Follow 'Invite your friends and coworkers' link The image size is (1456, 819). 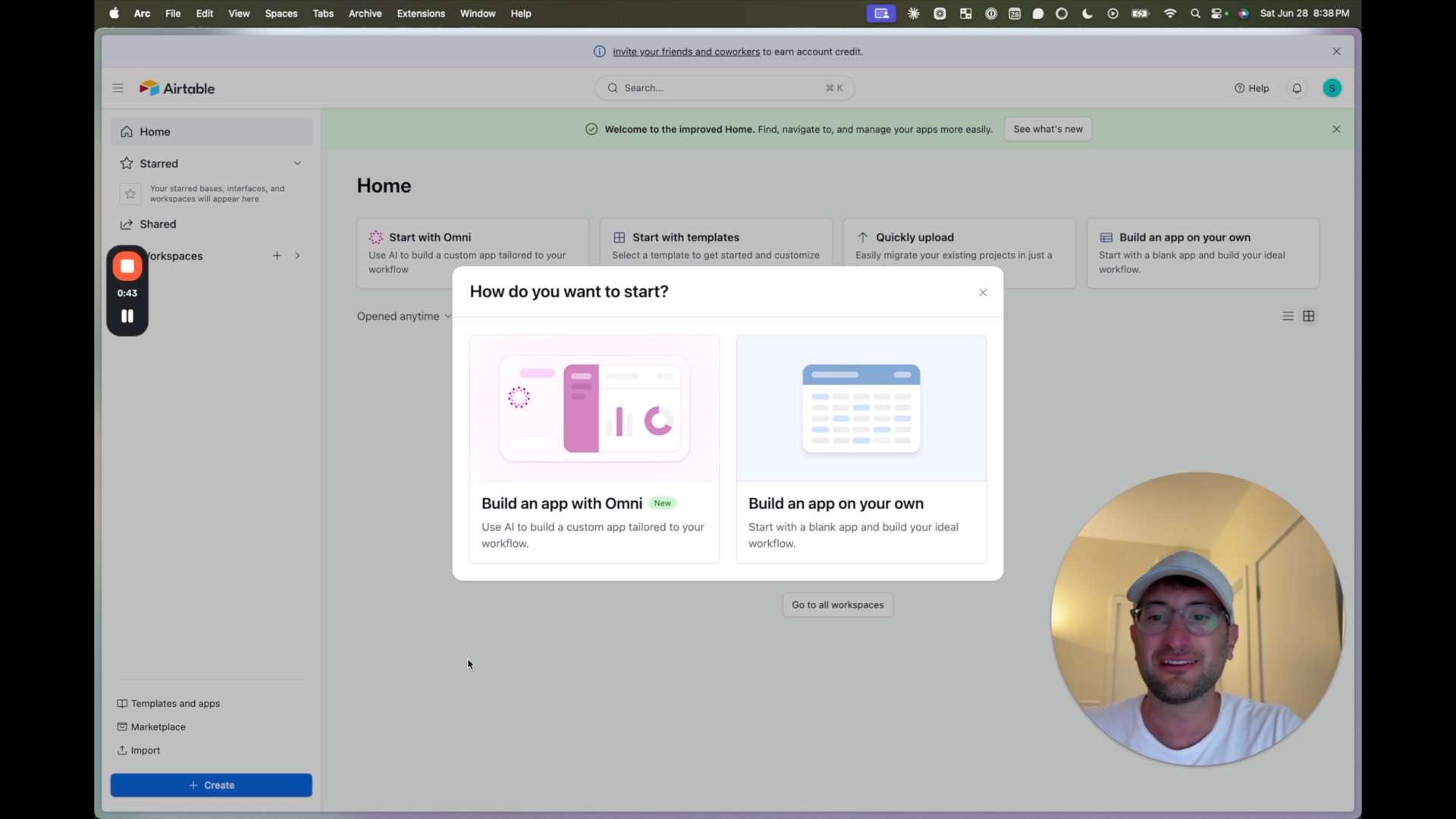point(686,52)
